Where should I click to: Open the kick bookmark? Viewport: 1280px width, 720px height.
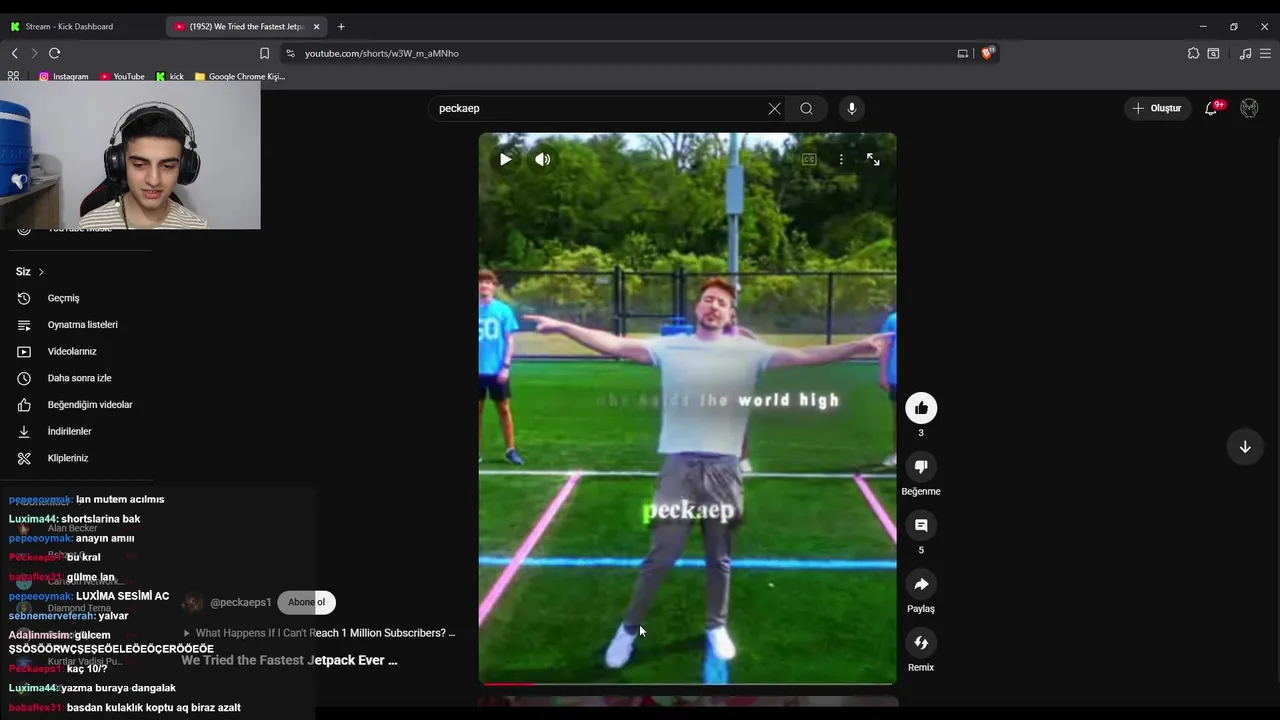click(x=170, y=76)
